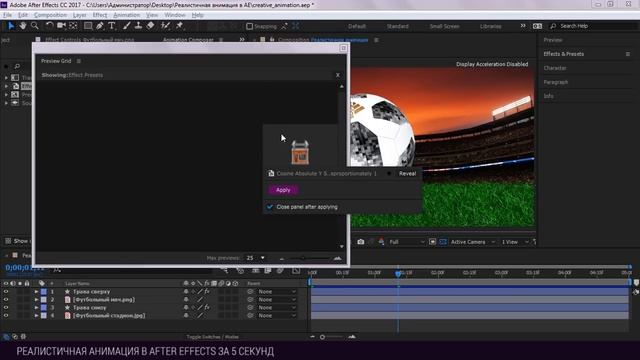Toggle the effects fx switch on layer 3
Image resolution: width=640 pixels, height=360 pixels.
click(x=207, y=308)
